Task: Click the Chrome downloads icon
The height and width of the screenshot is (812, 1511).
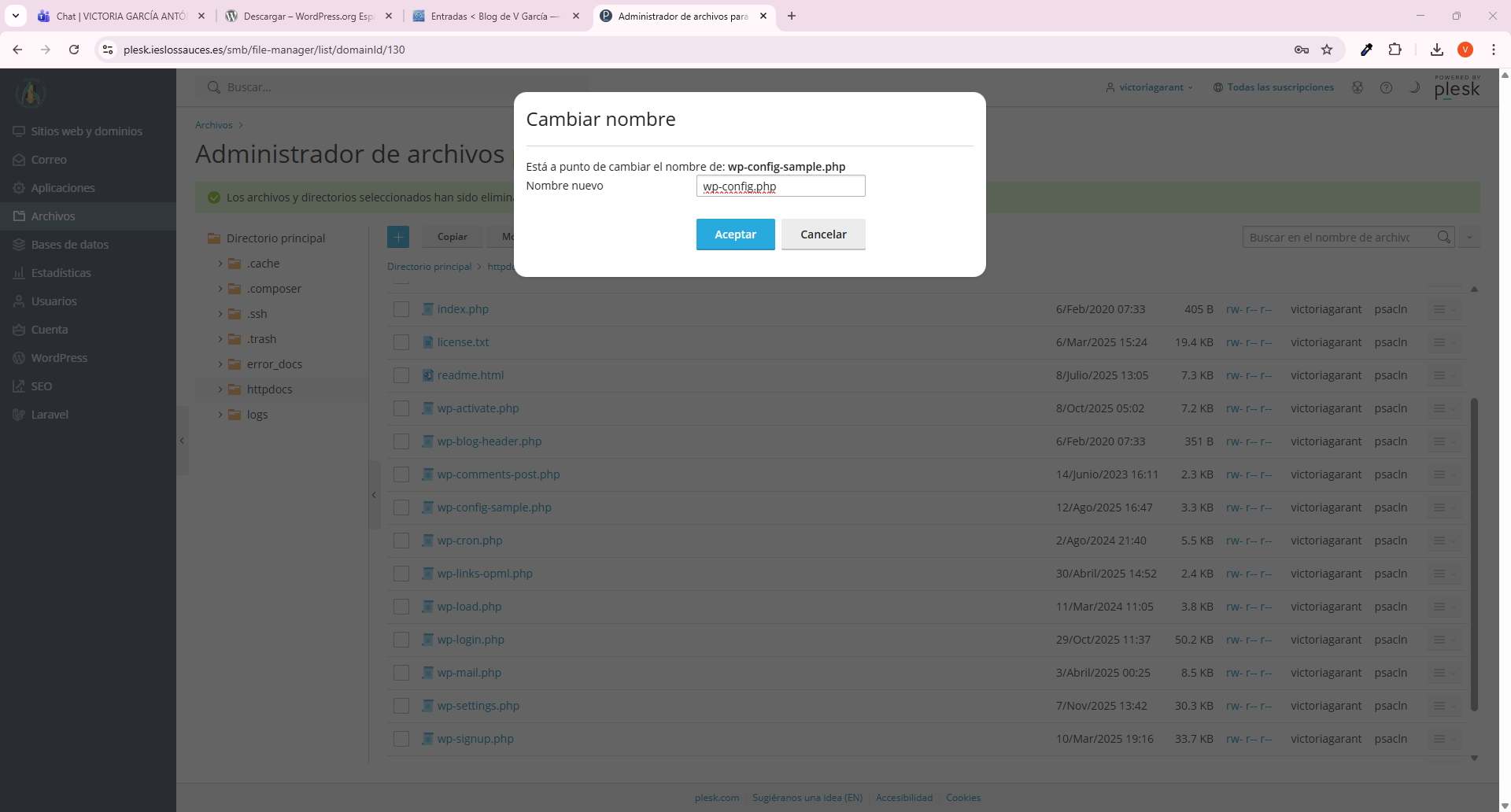Action: click(x=1436, y=50)
